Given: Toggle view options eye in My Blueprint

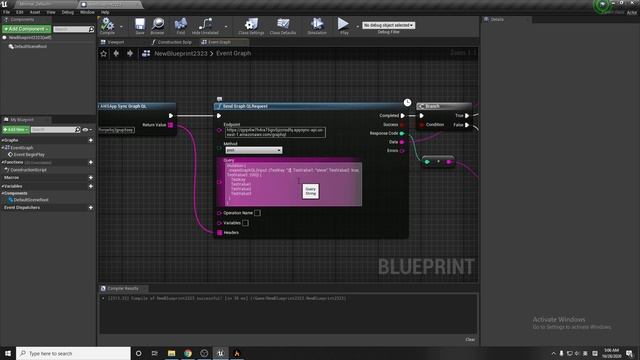Looking at the screenshot, I should click(86, 129).
